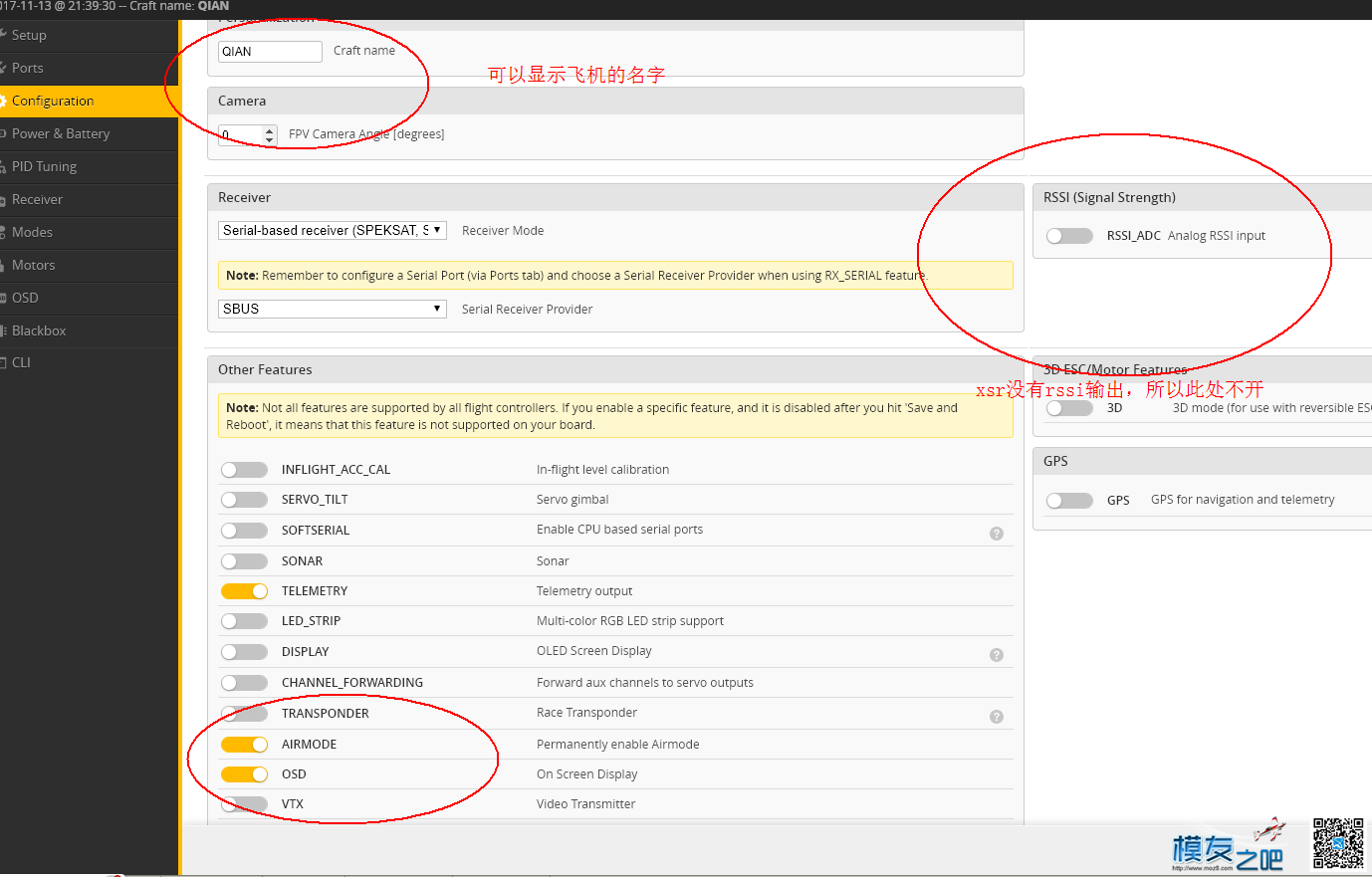
Task: Enable GPS for navigation and telemetry
Action: [x=1069, y=500]
